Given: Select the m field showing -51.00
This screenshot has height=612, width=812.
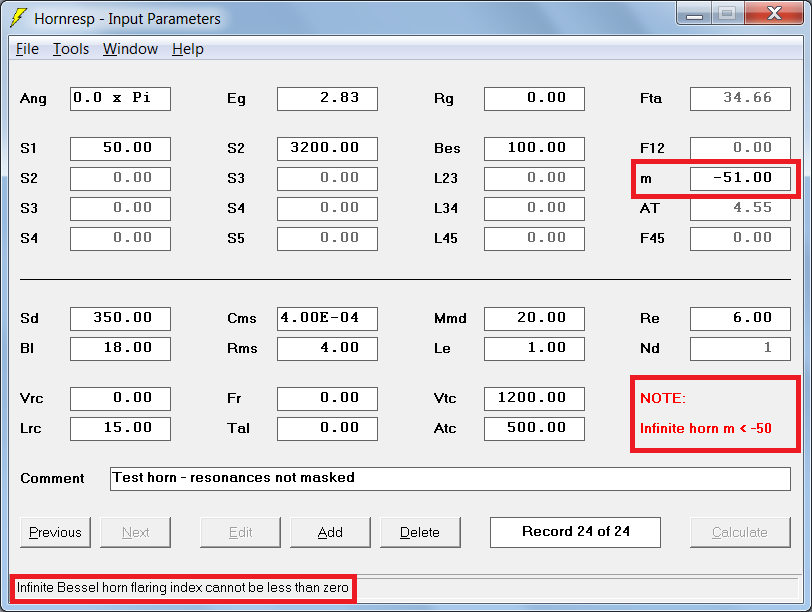Looking at the screenshot, I should [x=740, y=179].
